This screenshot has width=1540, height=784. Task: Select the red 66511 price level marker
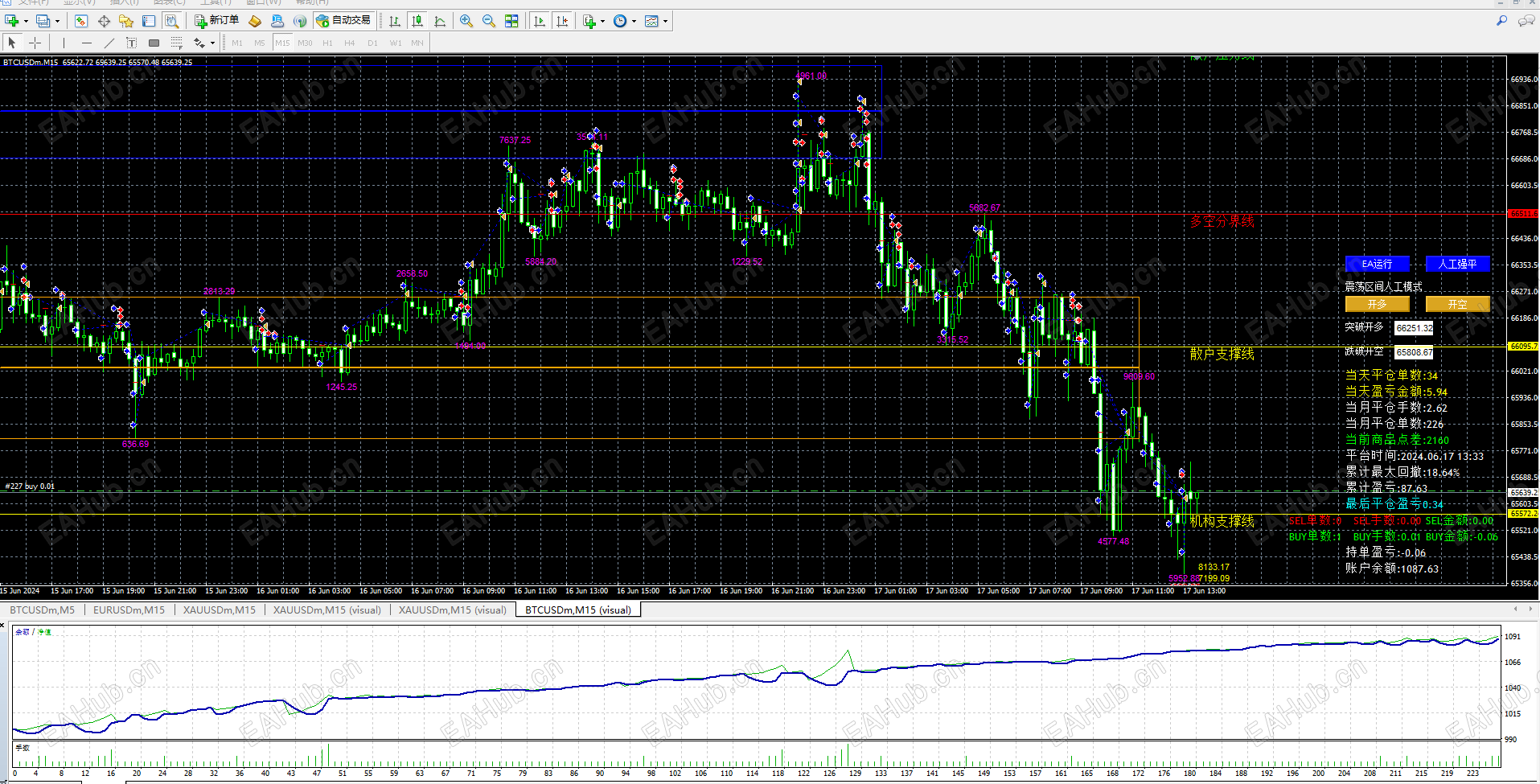point(1523,214)
